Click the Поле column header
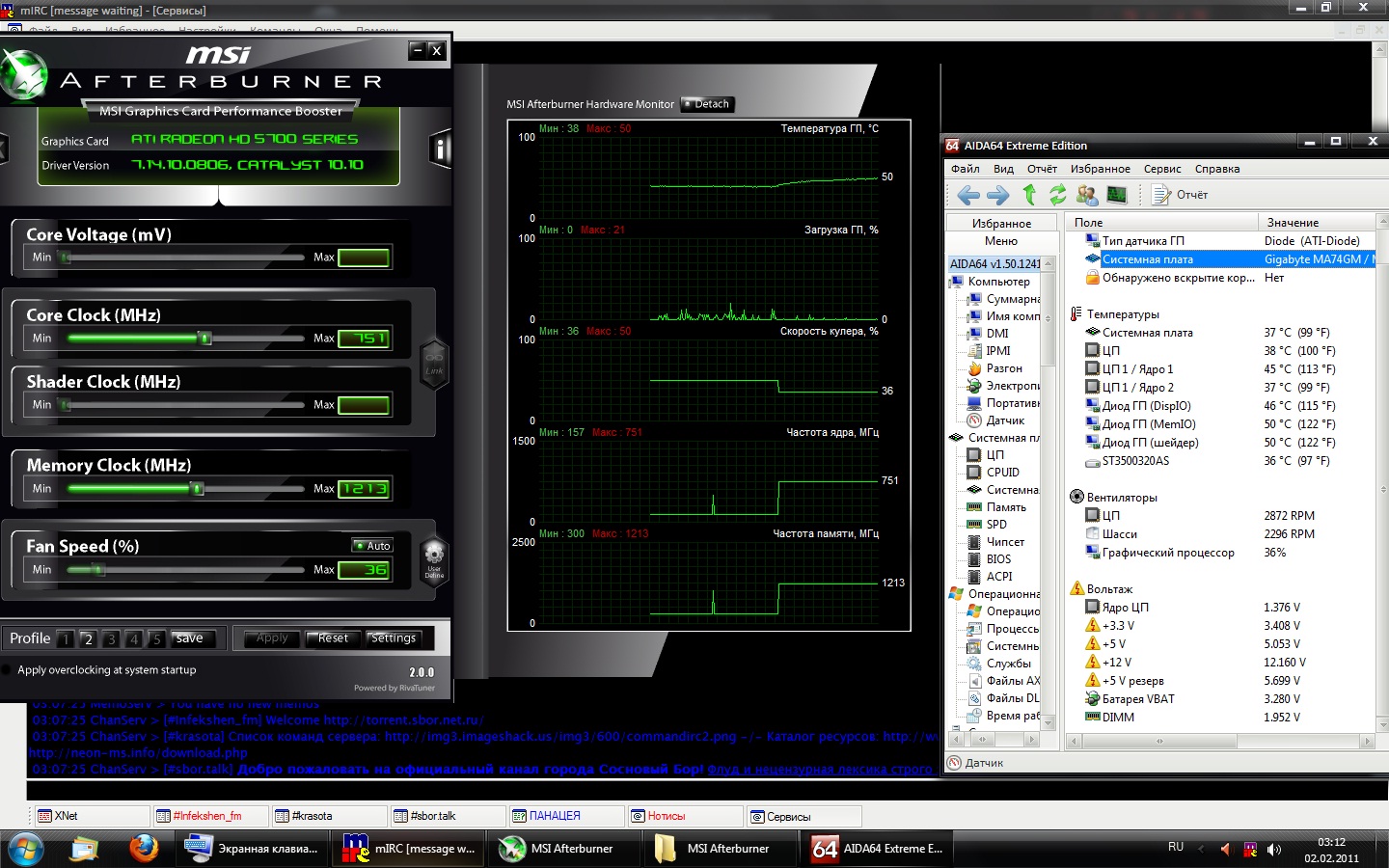The height and width of the screenshot is (868, 1389). 1162,223
